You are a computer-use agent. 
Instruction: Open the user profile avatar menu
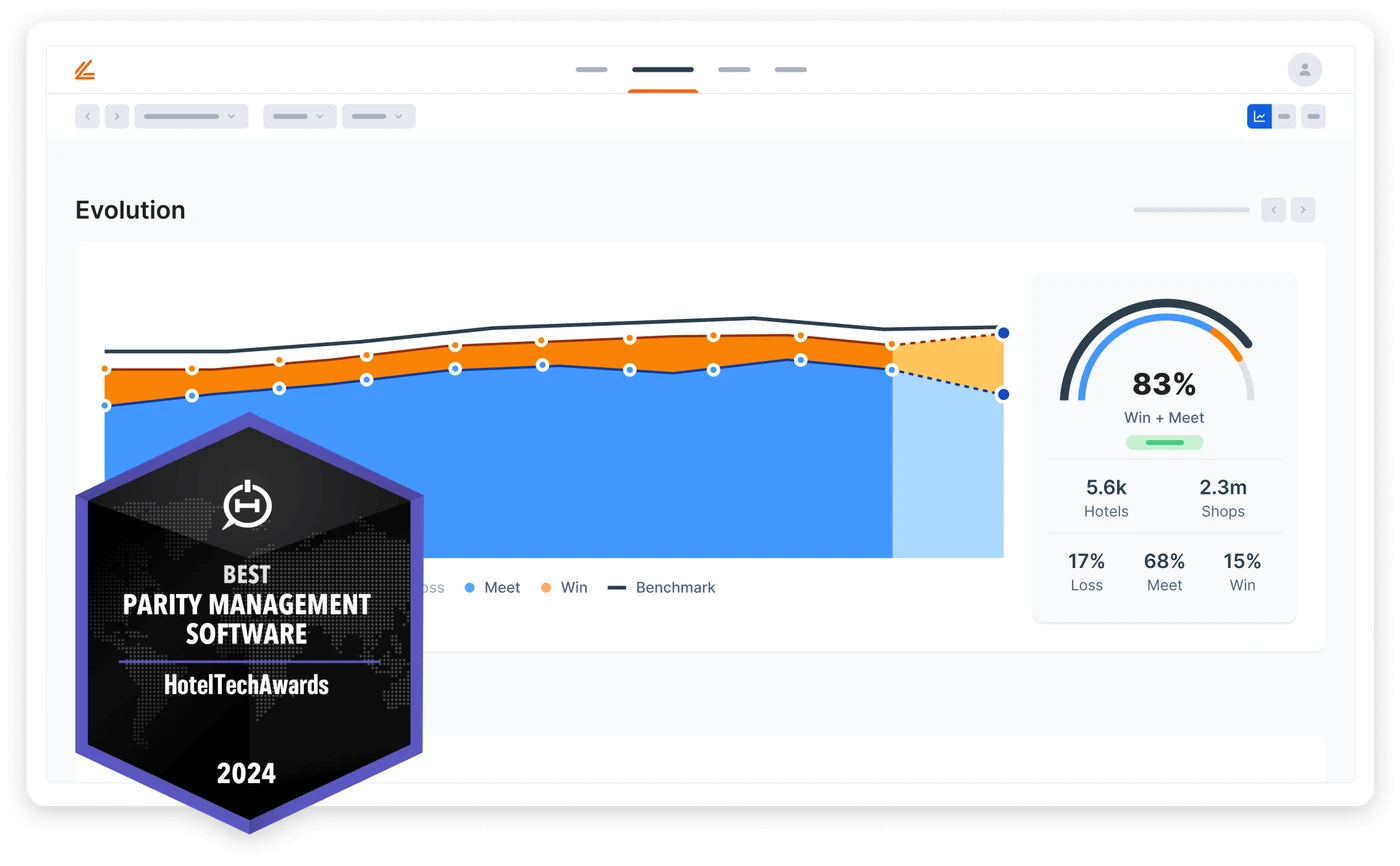tap(1304, 70)
